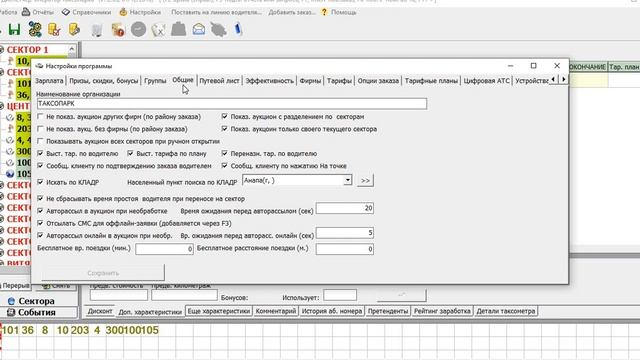Switch to the Тарифы tab
Image resolution: width=640 pixels, height=360 pixels.
[x=339, y=81]
